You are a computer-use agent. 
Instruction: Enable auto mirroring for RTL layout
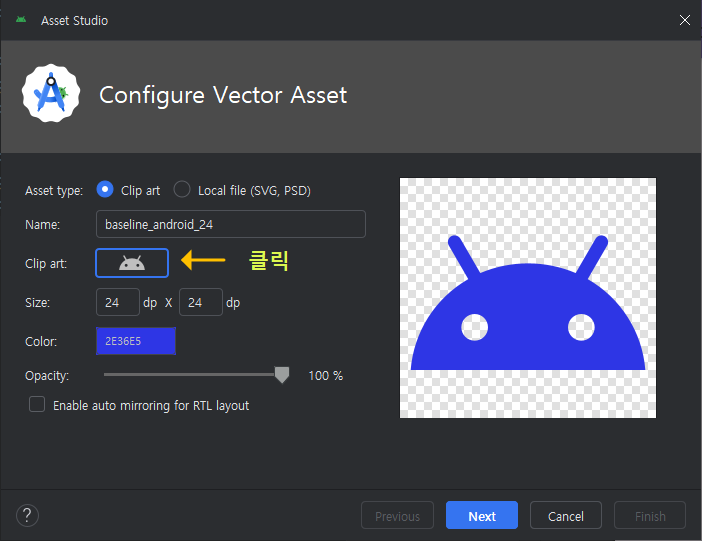[37, 404]
